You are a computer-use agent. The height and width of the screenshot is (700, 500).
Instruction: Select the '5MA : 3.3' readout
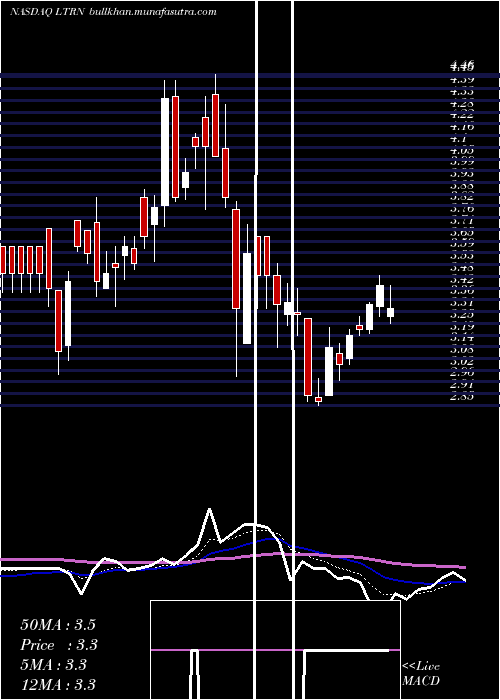click(53, 665)
